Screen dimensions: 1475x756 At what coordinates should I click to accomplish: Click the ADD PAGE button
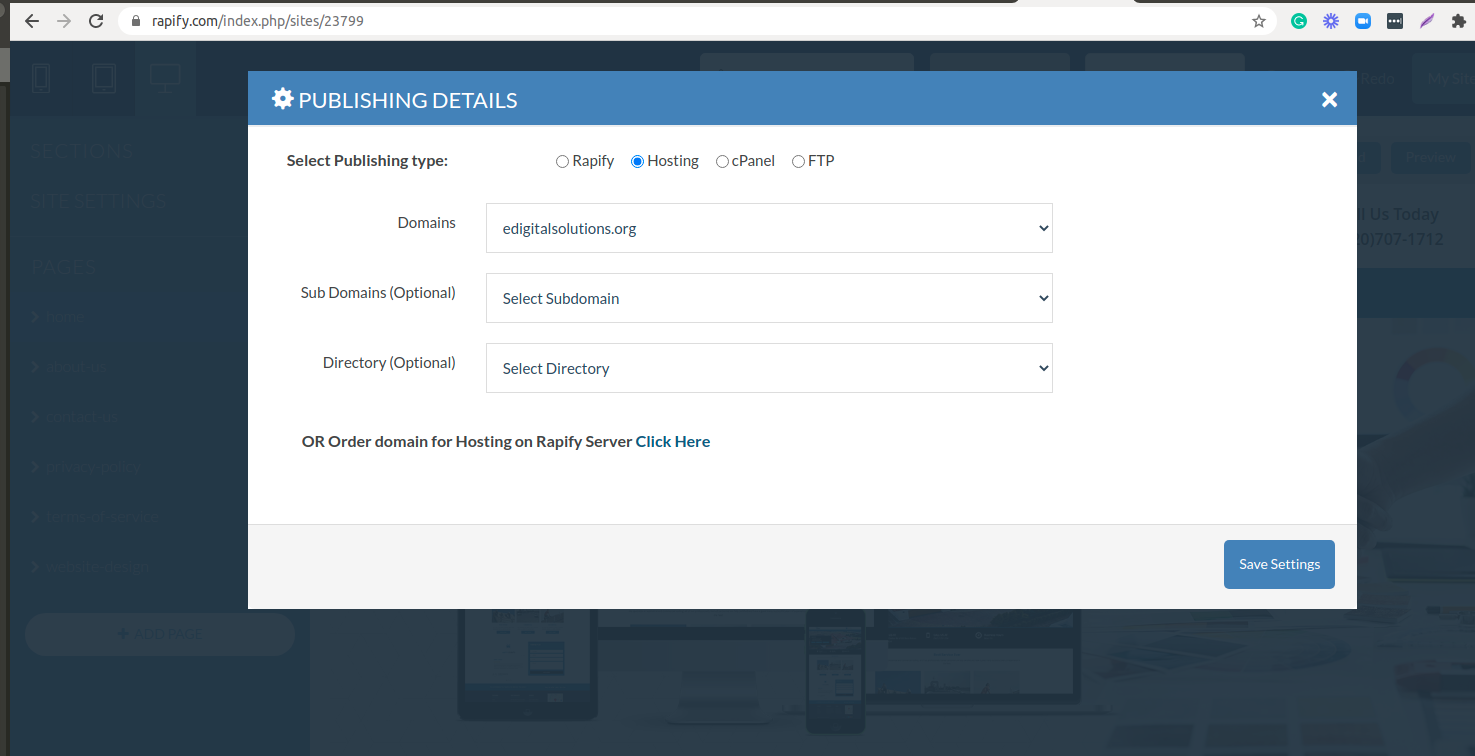(x=160, y=634)
